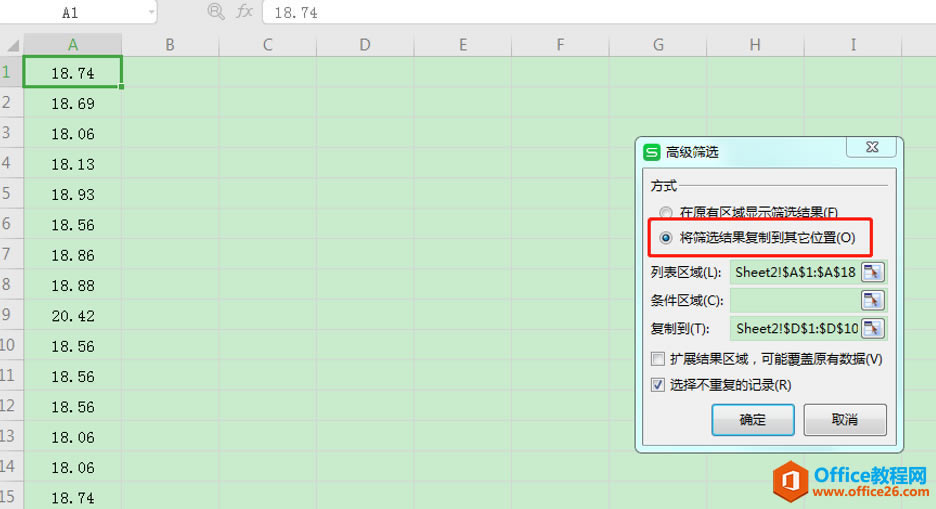
Task: Select column H header
Action: [755, 45]
